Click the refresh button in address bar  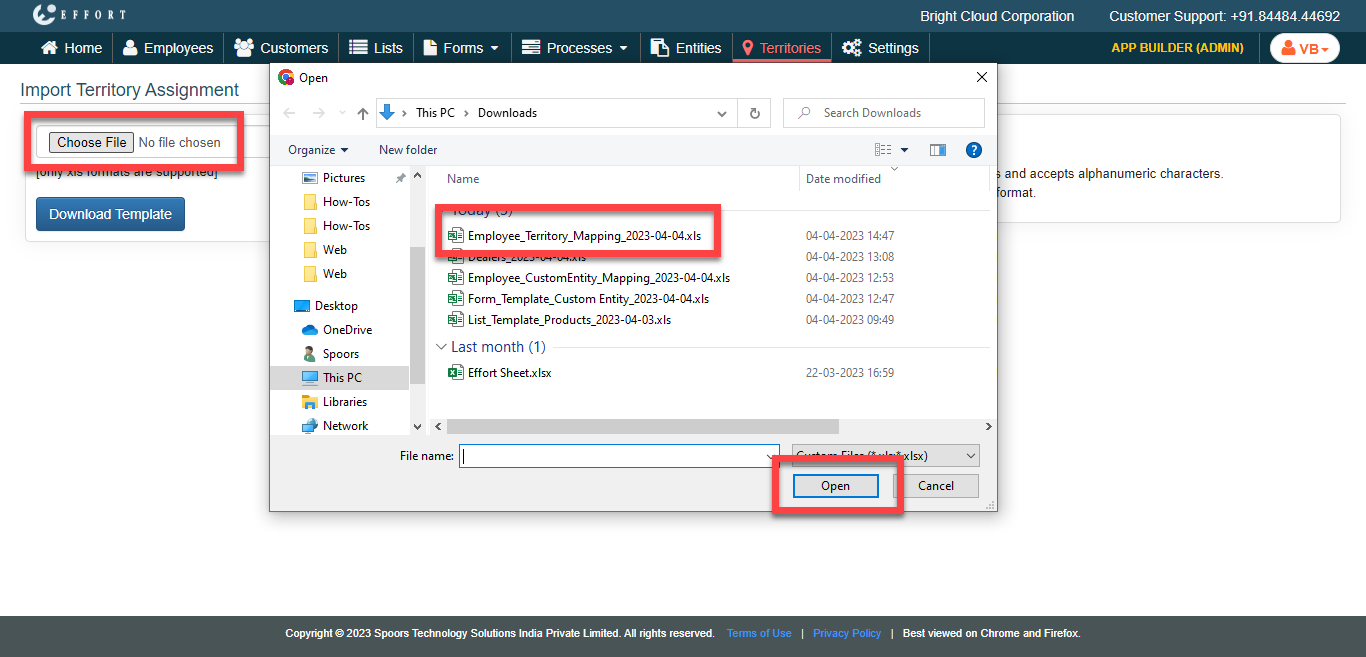coord(754,113)
